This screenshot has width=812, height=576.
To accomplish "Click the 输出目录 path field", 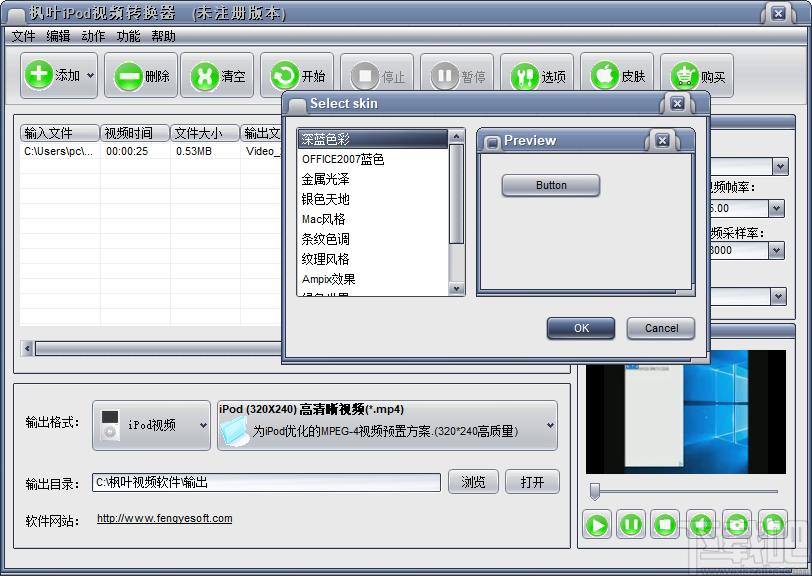I will [266, 482].
